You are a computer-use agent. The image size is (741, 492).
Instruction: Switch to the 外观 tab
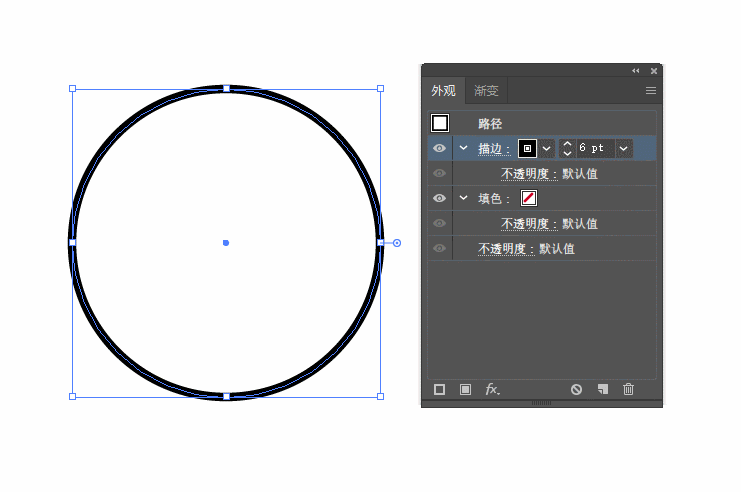443,91
